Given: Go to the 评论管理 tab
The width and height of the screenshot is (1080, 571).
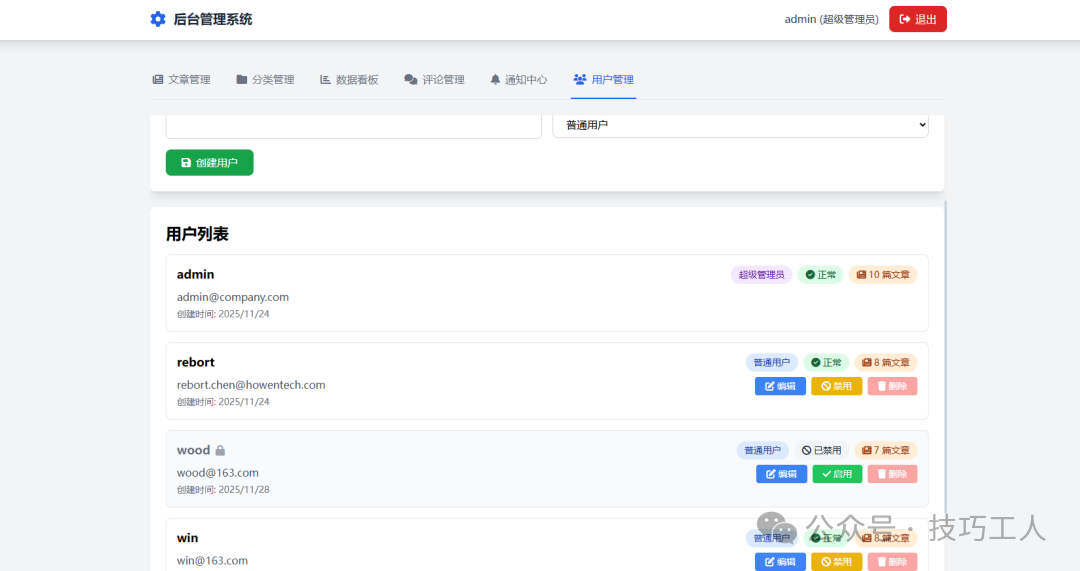Looking at the screenshot, I should click(x=435, y=80).
